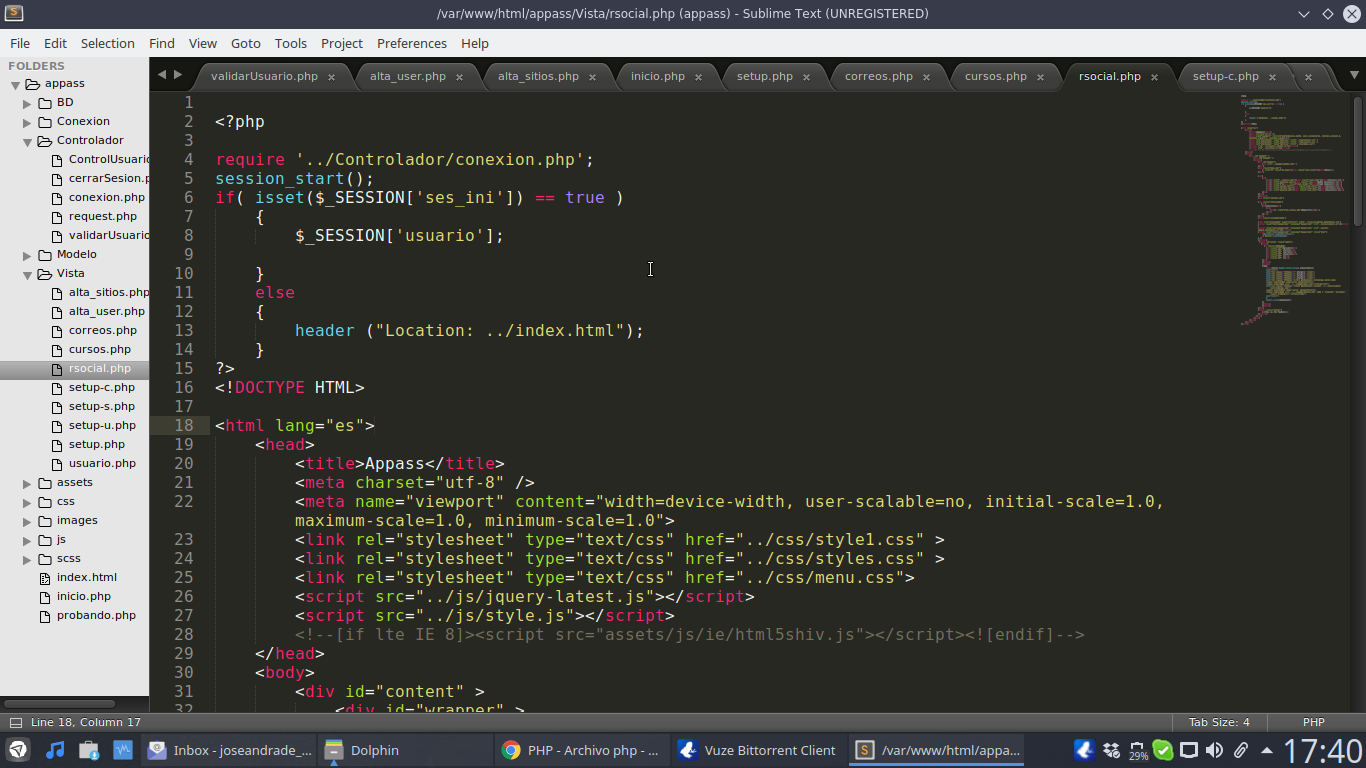Click the Sublime Text icon in title bar
This screenshot has height=768, width=1366.
[13, 13]
